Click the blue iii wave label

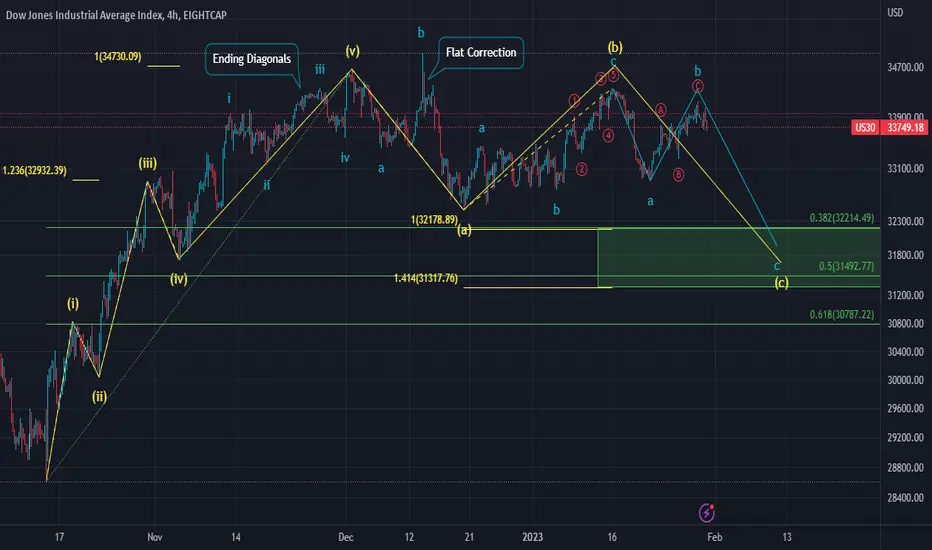point(320,70)
